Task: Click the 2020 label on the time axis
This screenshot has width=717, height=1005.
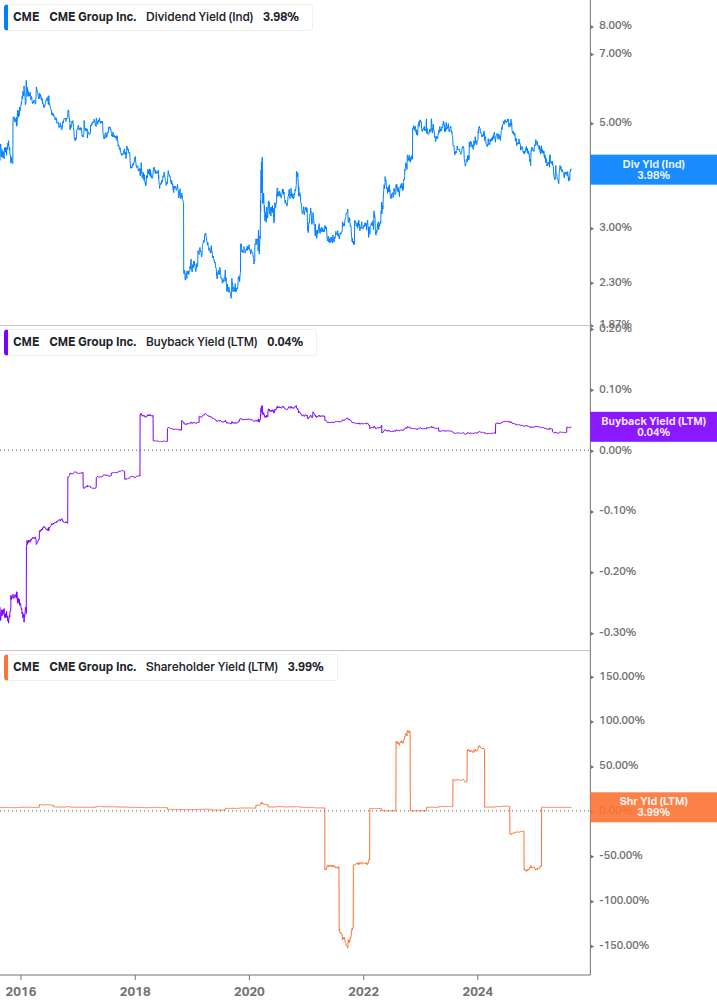Action: (249, 992)
